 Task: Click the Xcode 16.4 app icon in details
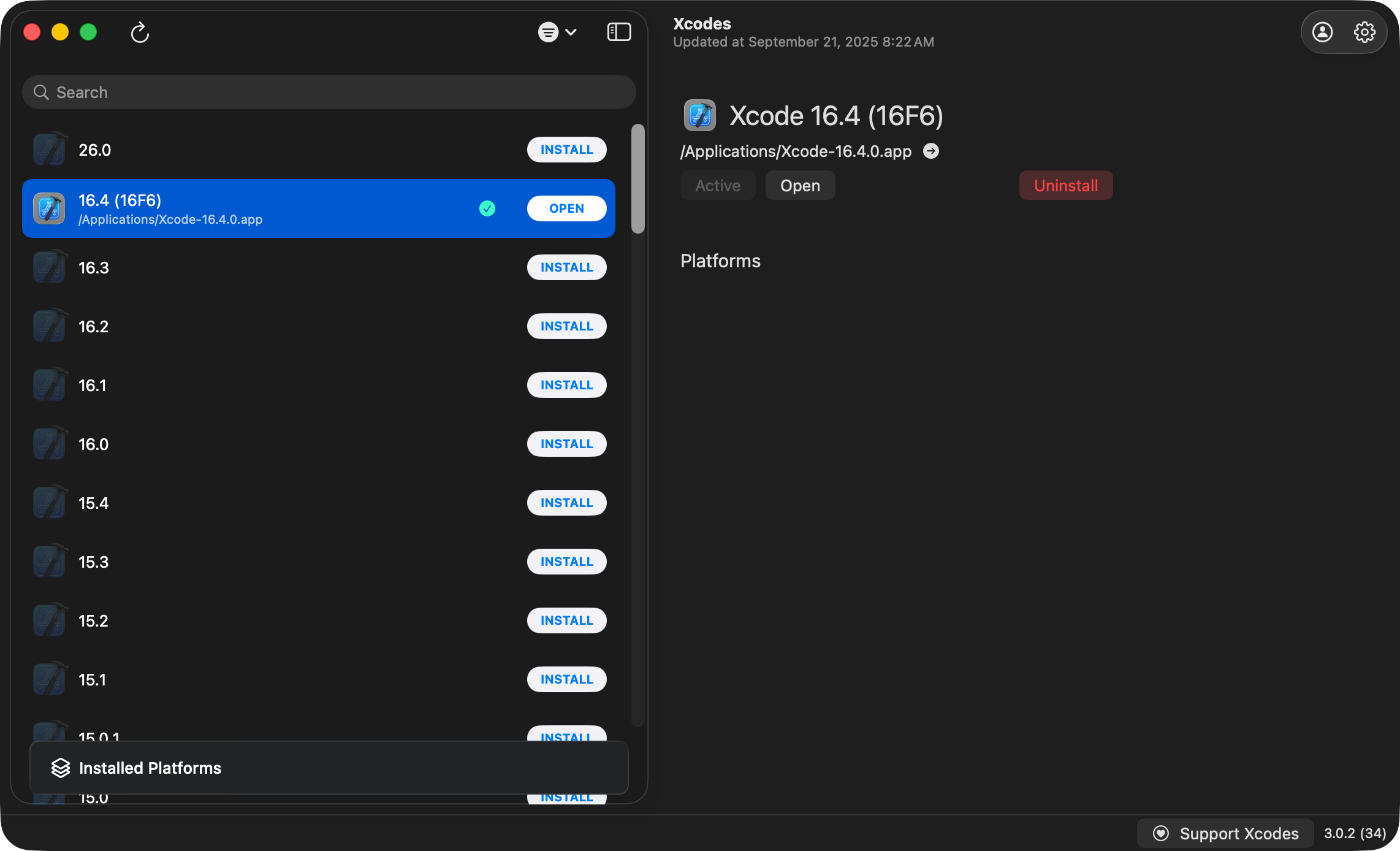(699, 115)
